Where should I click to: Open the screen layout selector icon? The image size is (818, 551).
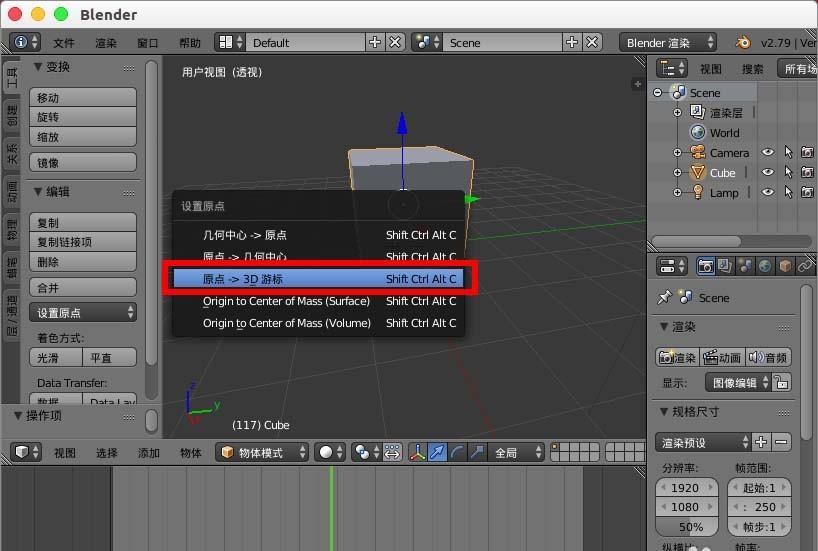(230, 42)
